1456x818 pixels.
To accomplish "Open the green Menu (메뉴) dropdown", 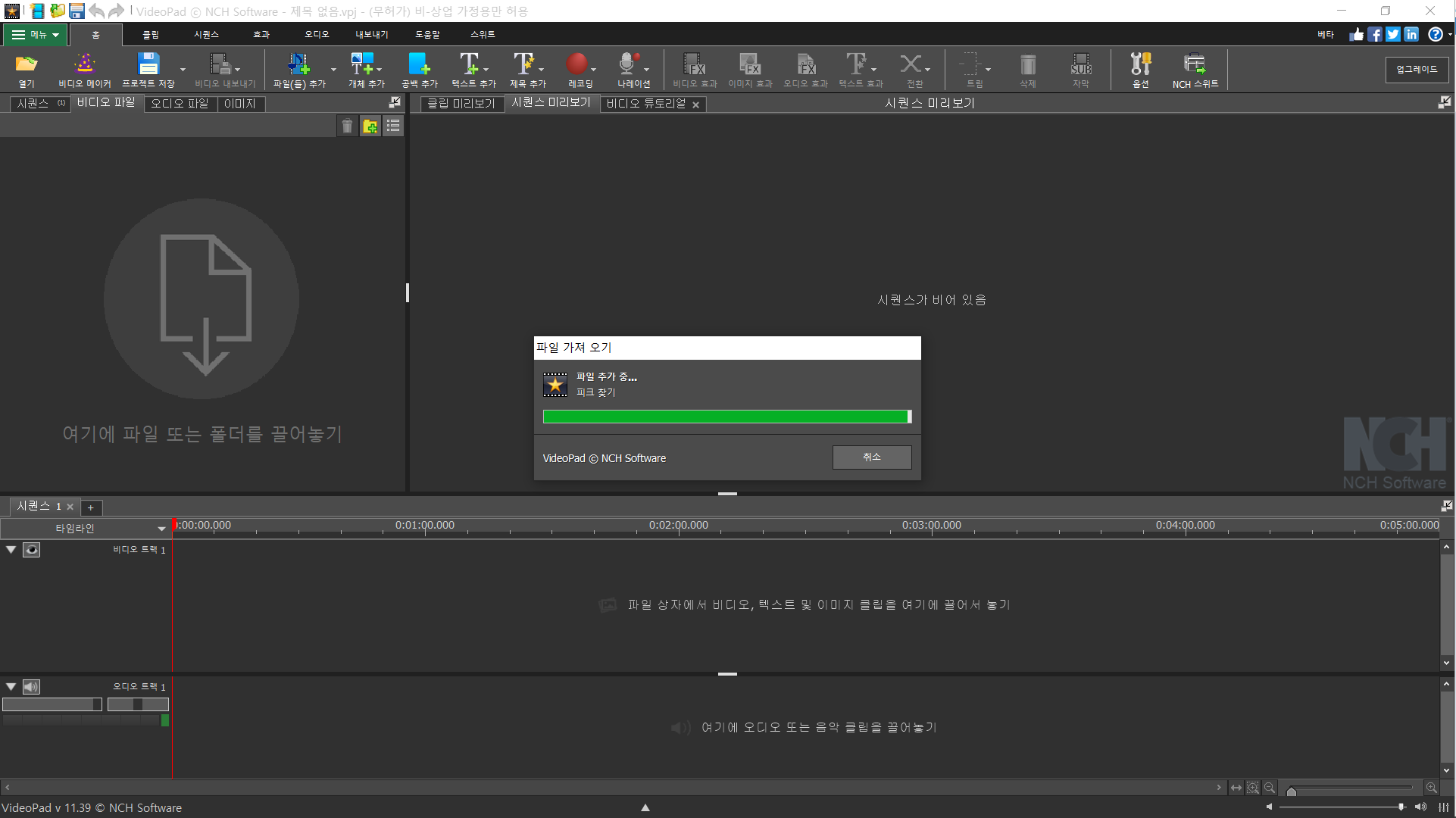I will point(36,35).
